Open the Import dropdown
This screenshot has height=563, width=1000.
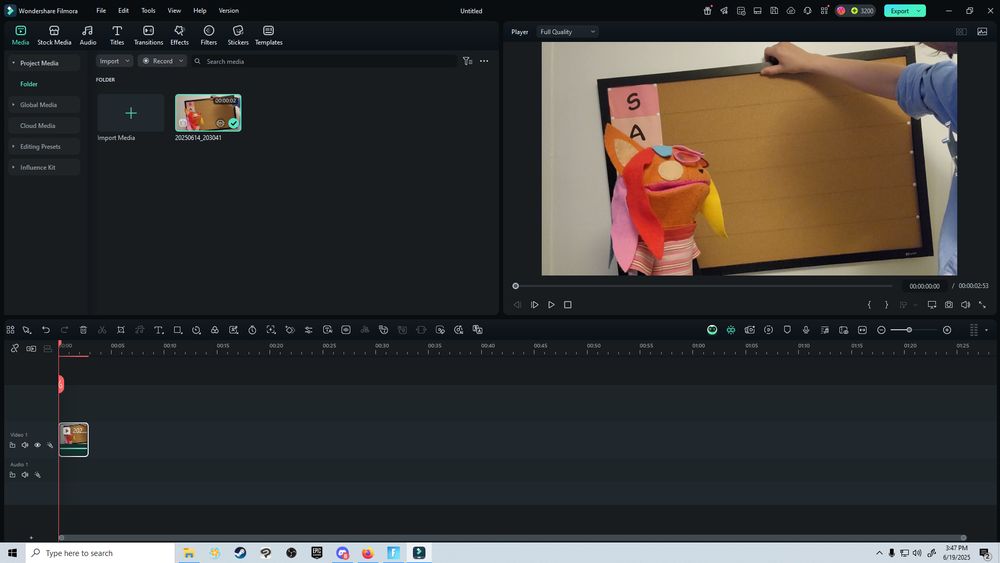pyautogui.click(x=115, y=61)
